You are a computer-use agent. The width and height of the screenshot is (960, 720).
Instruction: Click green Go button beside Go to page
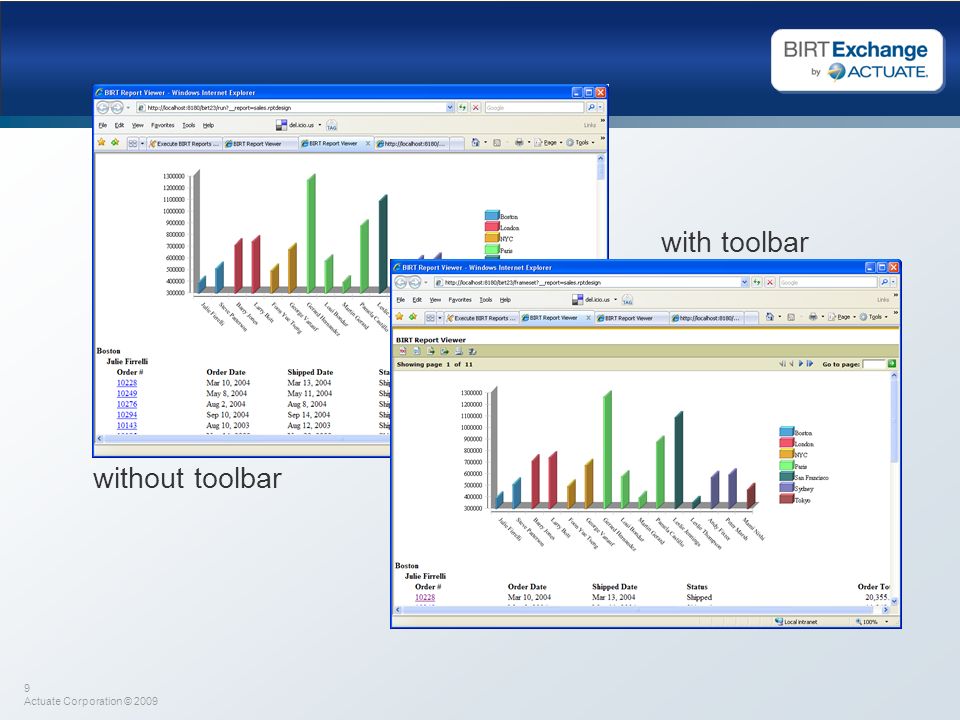pyautogui.click(x=892, y=364)
